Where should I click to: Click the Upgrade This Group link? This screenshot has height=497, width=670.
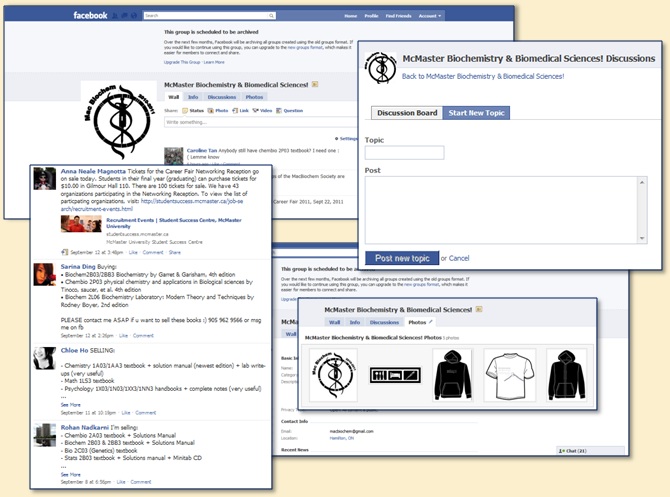(x=182, y=62)
